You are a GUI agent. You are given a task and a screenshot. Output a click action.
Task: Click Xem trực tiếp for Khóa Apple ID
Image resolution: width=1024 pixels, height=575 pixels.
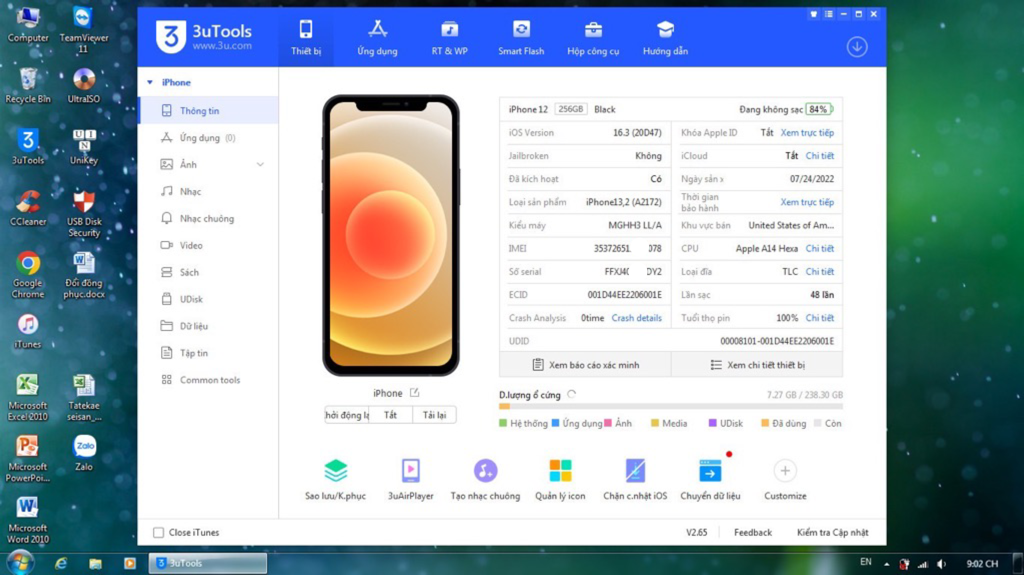[807, 133]
